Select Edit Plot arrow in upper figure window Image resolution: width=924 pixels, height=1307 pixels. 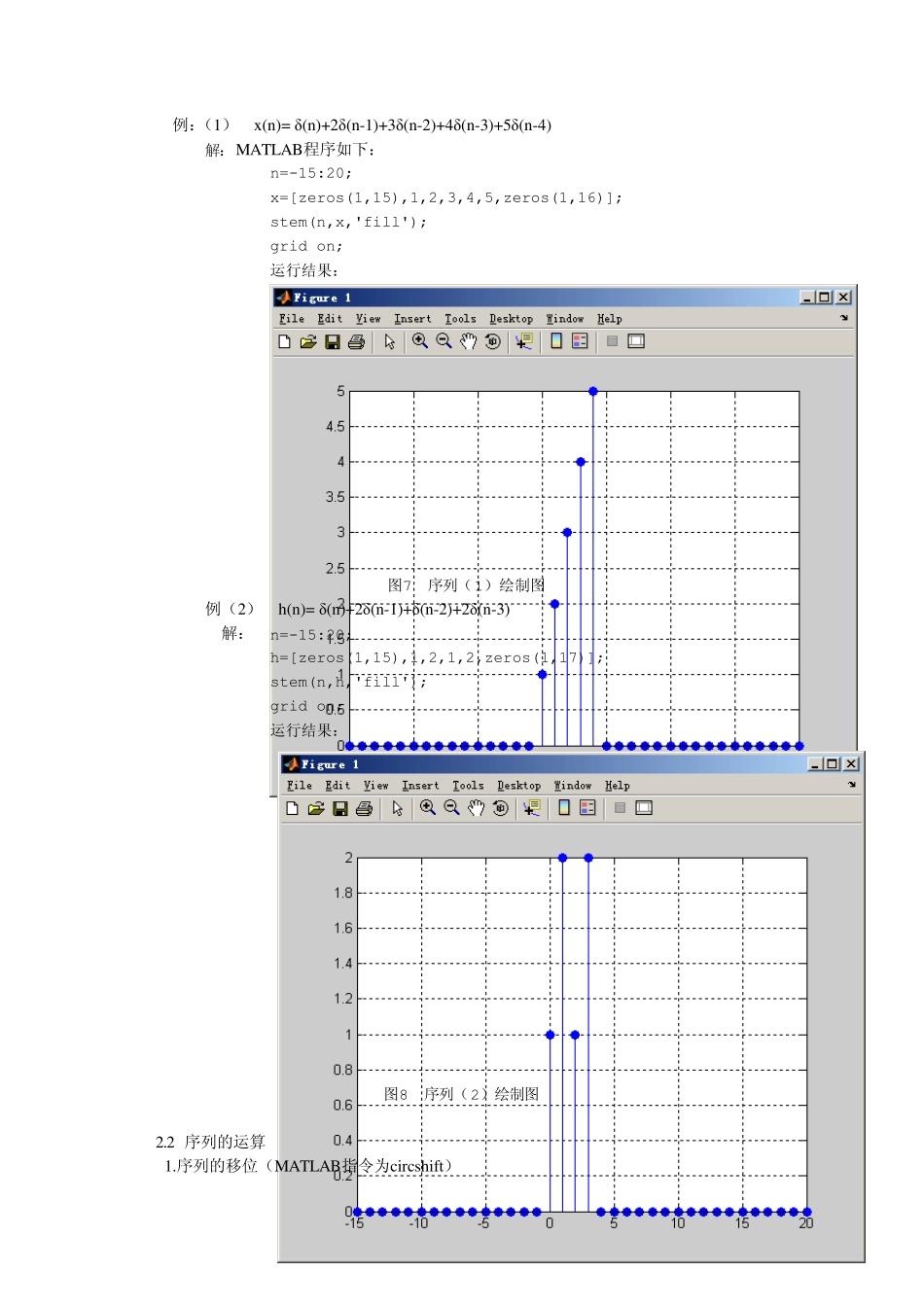390,341
